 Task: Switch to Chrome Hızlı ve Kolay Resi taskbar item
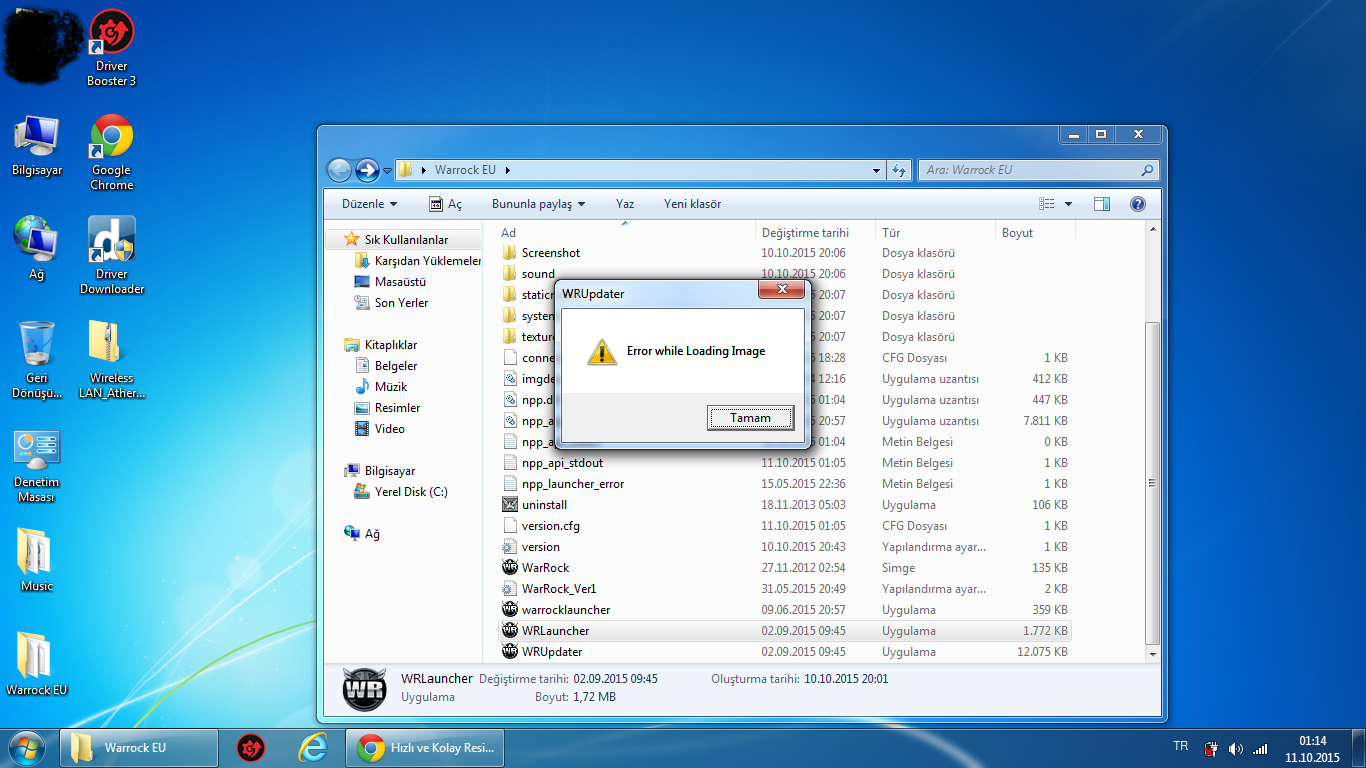pos(424,748)
